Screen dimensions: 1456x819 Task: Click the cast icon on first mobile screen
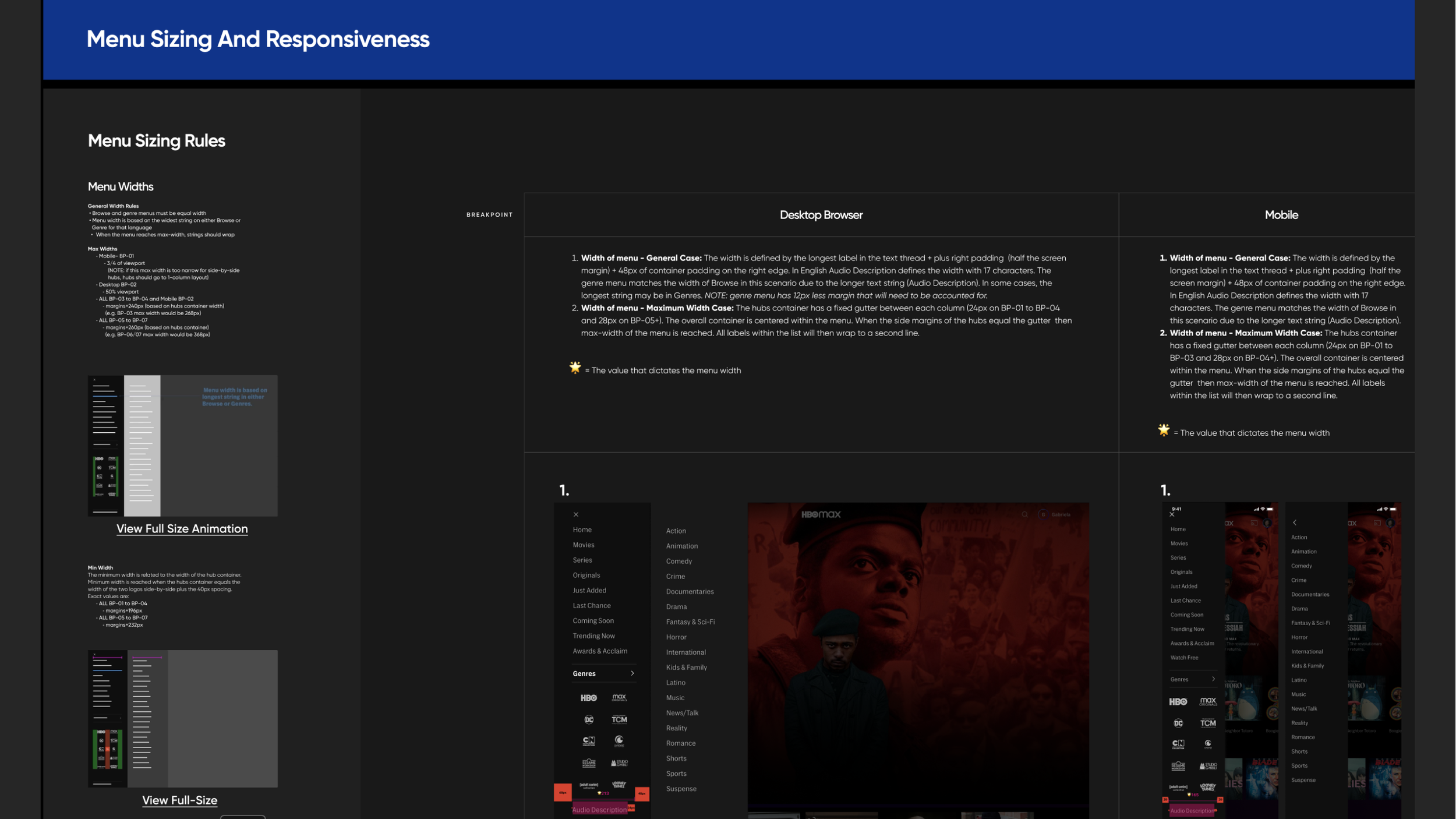click(x=1254, y=523)
